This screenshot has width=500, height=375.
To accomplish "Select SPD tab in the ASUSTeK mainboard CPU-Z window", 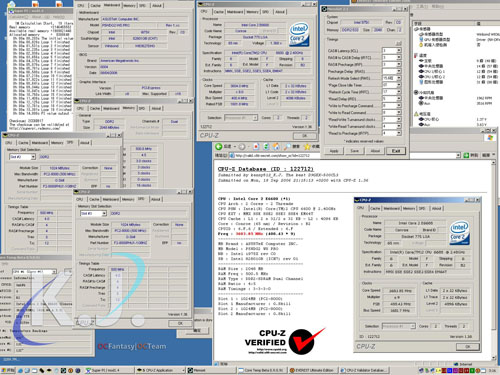I will click(x=142, y=6).
